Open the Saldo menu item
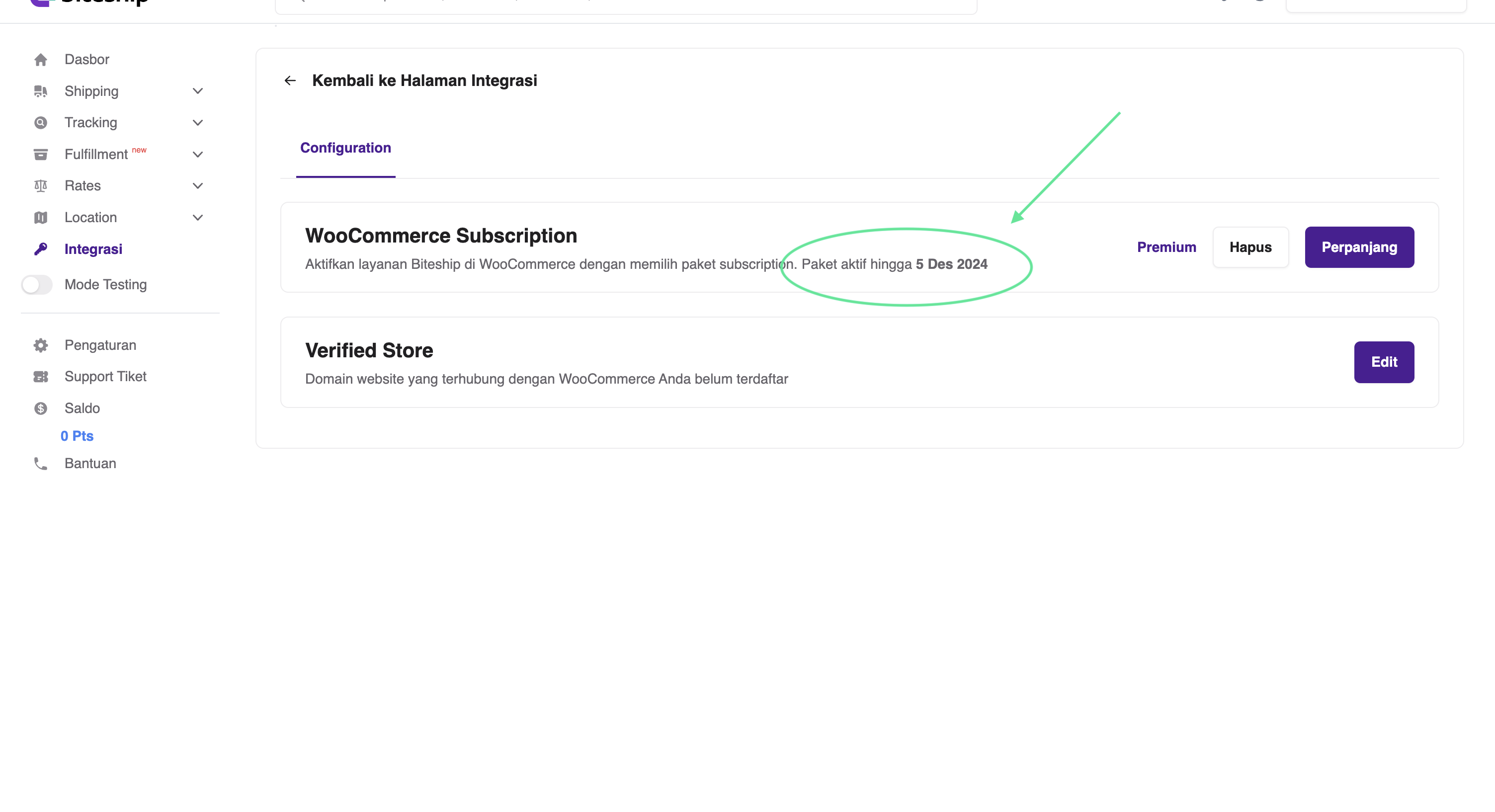The height and width of the screenshot is (812, 1495). click(x=82, y=408)
